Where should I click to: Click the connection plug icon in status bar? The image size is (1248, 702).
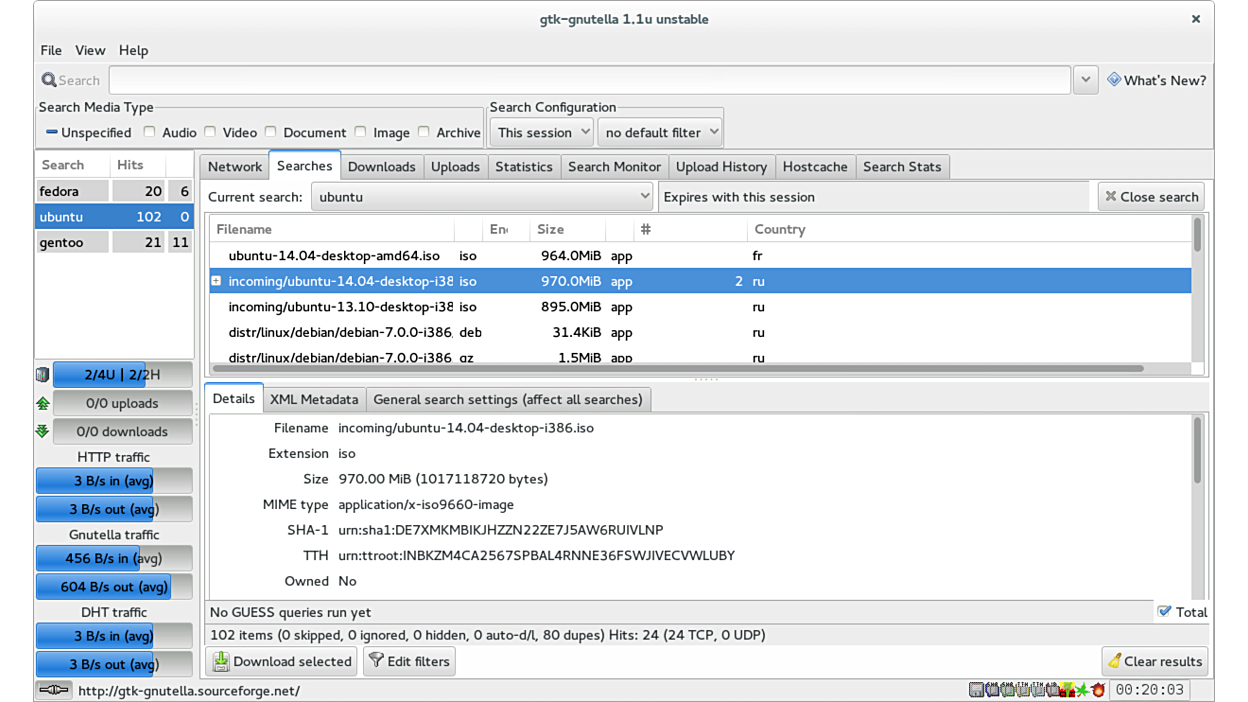[x=54, y=690]
